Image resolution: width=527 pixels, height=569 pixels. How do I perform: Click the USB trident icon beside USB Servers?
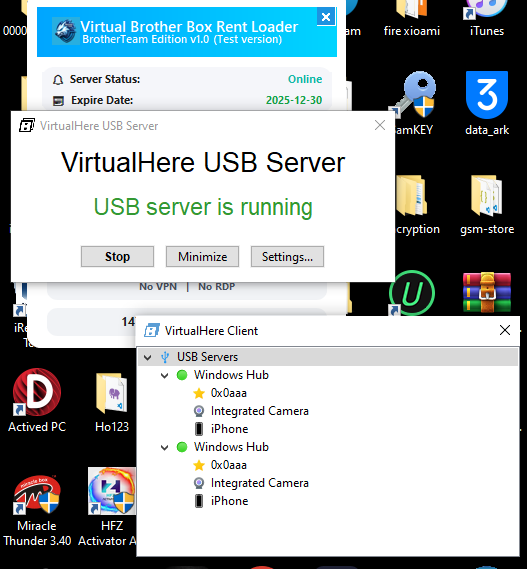(165, 357)
